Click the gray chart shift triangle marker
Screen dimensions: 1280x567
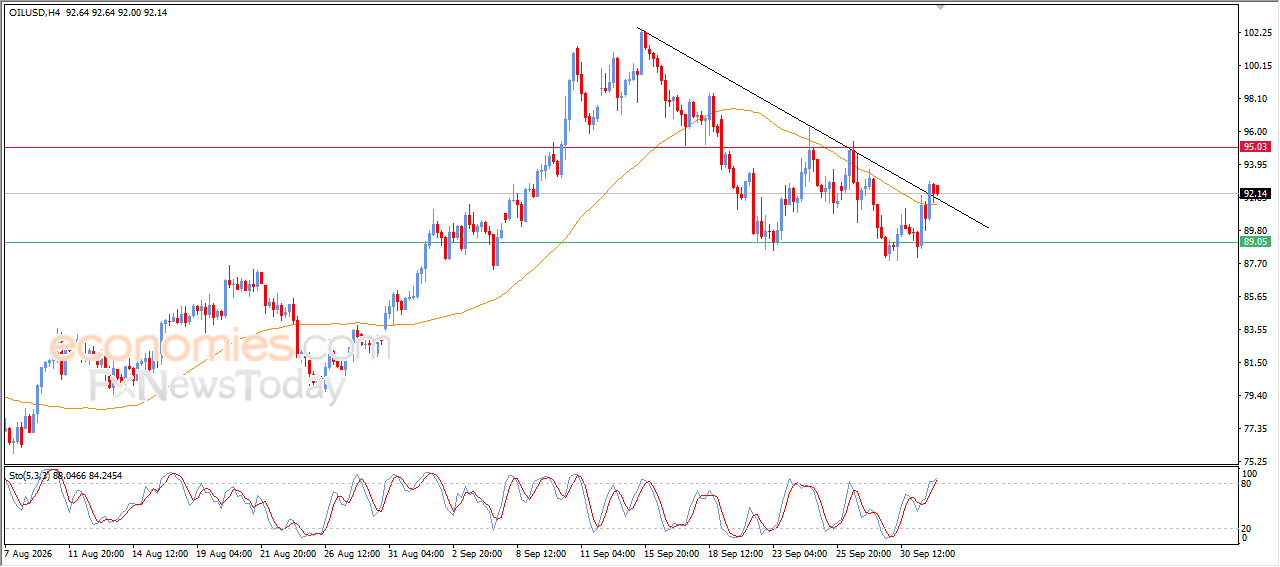click(939, 7)
